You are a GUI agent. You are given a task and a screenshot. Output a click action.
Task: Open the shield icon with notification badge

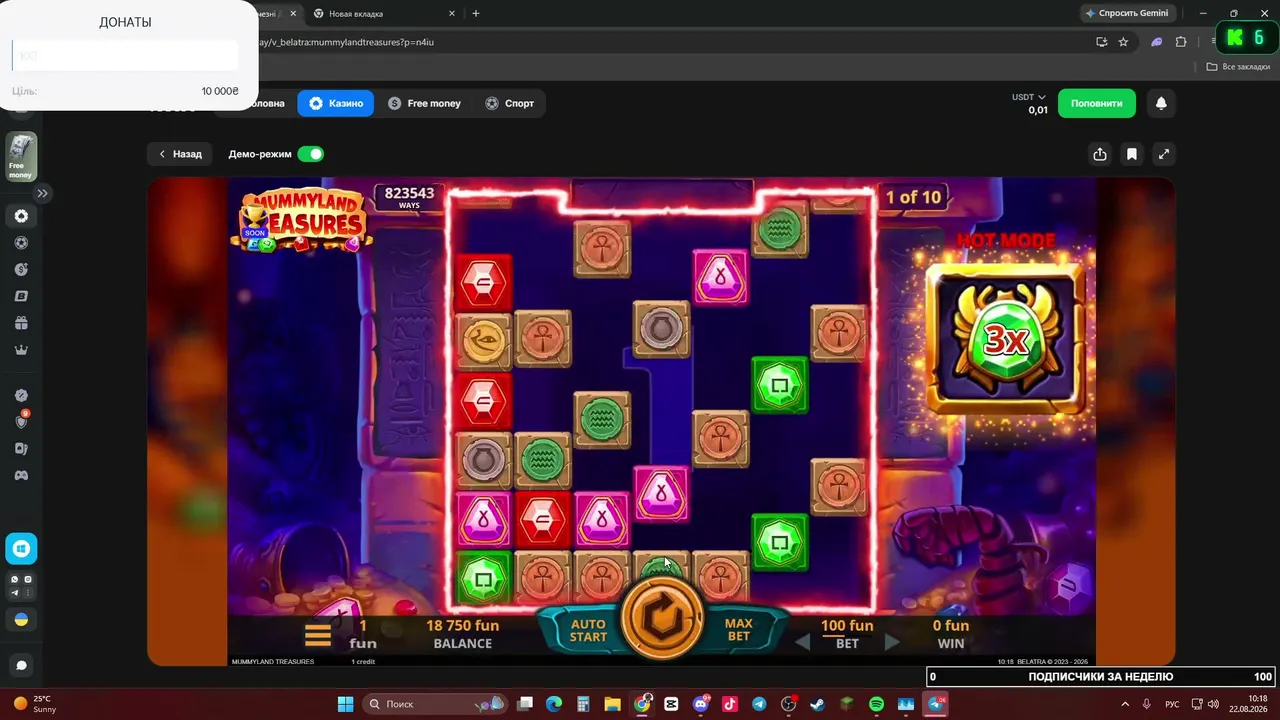pos(21,421)
